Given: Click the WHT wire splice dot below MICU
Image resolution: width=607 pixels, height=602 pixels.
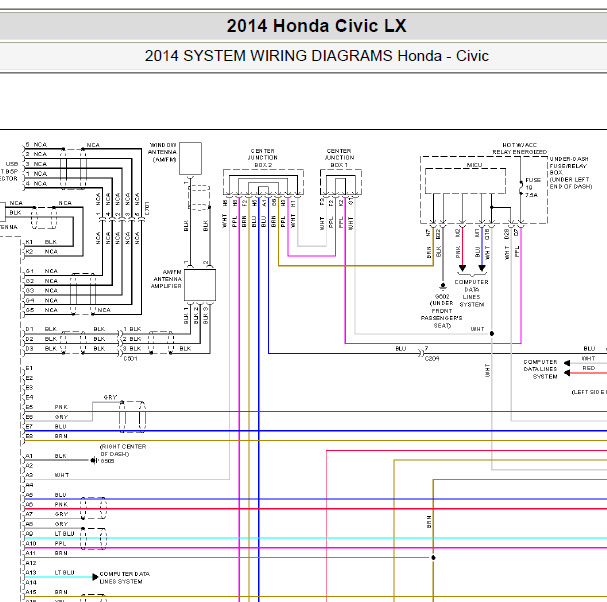Looking at the screenshot, I should 492,333.
